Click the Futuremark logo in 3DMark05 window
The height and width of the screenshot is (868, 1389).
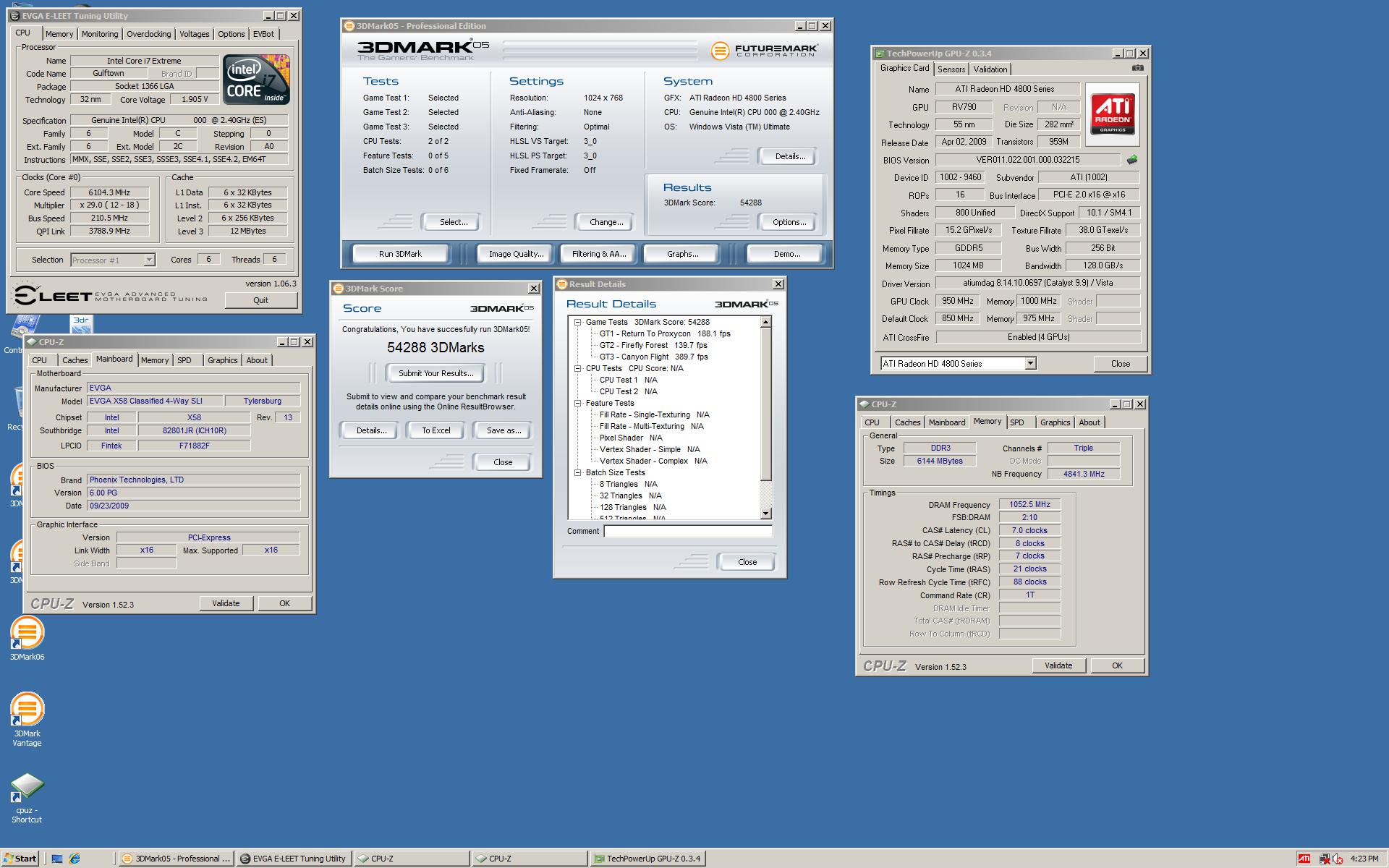[764, 50]
